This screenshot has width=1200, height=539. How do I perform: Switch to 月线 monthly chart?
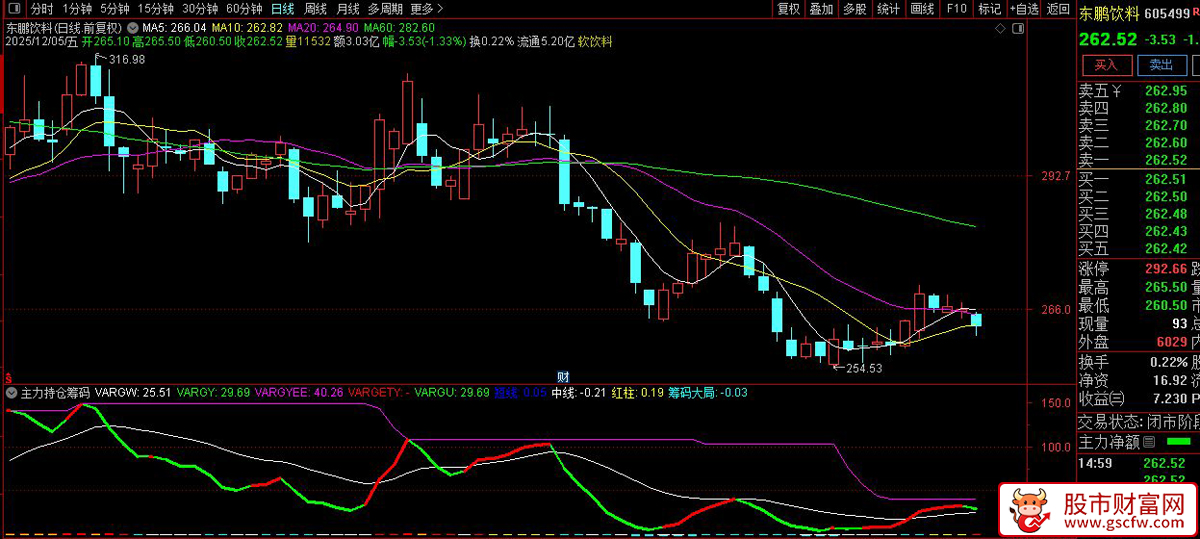click(x=349, y=9)
